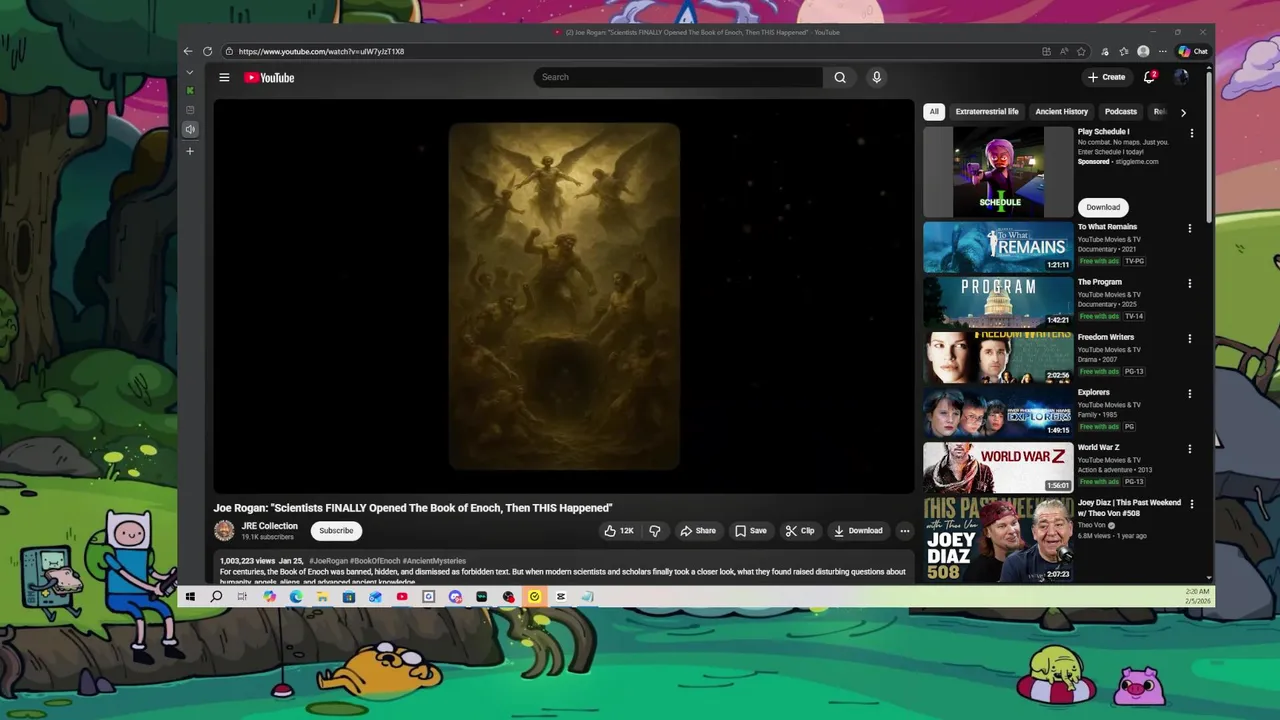Screen dimensions: 1280x720
Task: Open the browser favorites list icon
Action: point(1124,51)
